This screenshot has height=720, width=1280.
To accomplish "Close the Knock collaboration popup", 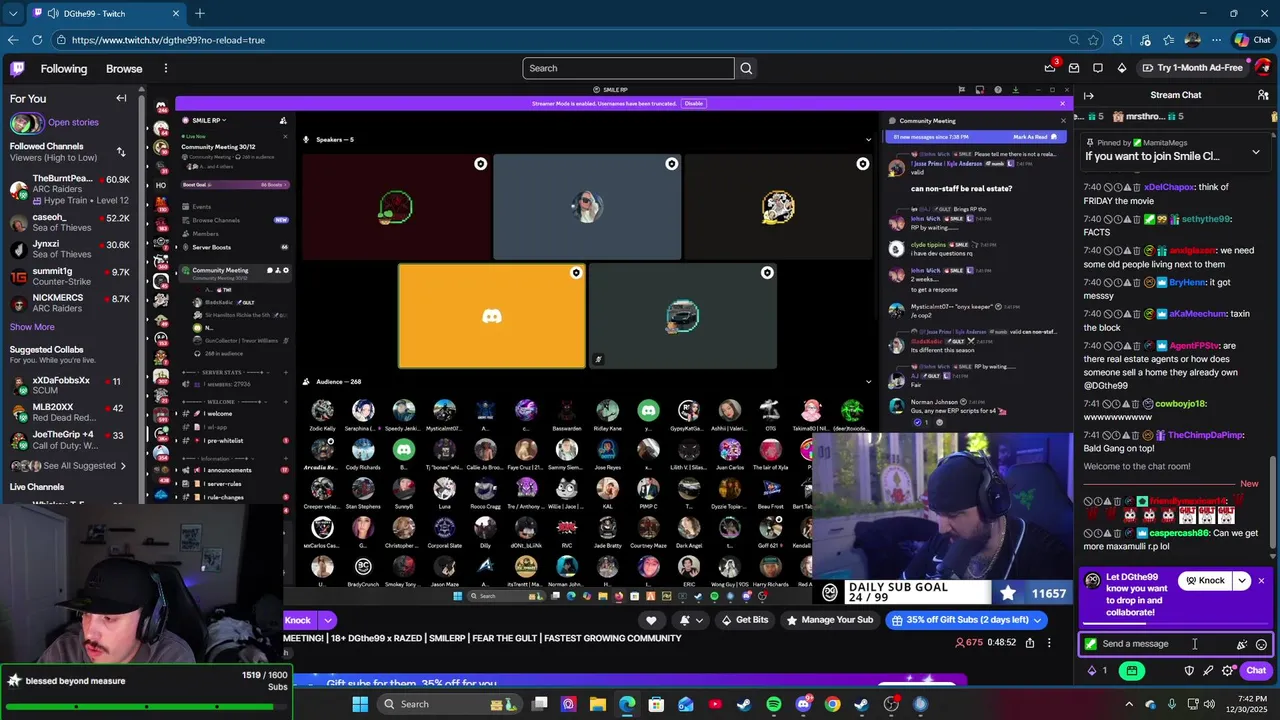I will point(1261,581).
